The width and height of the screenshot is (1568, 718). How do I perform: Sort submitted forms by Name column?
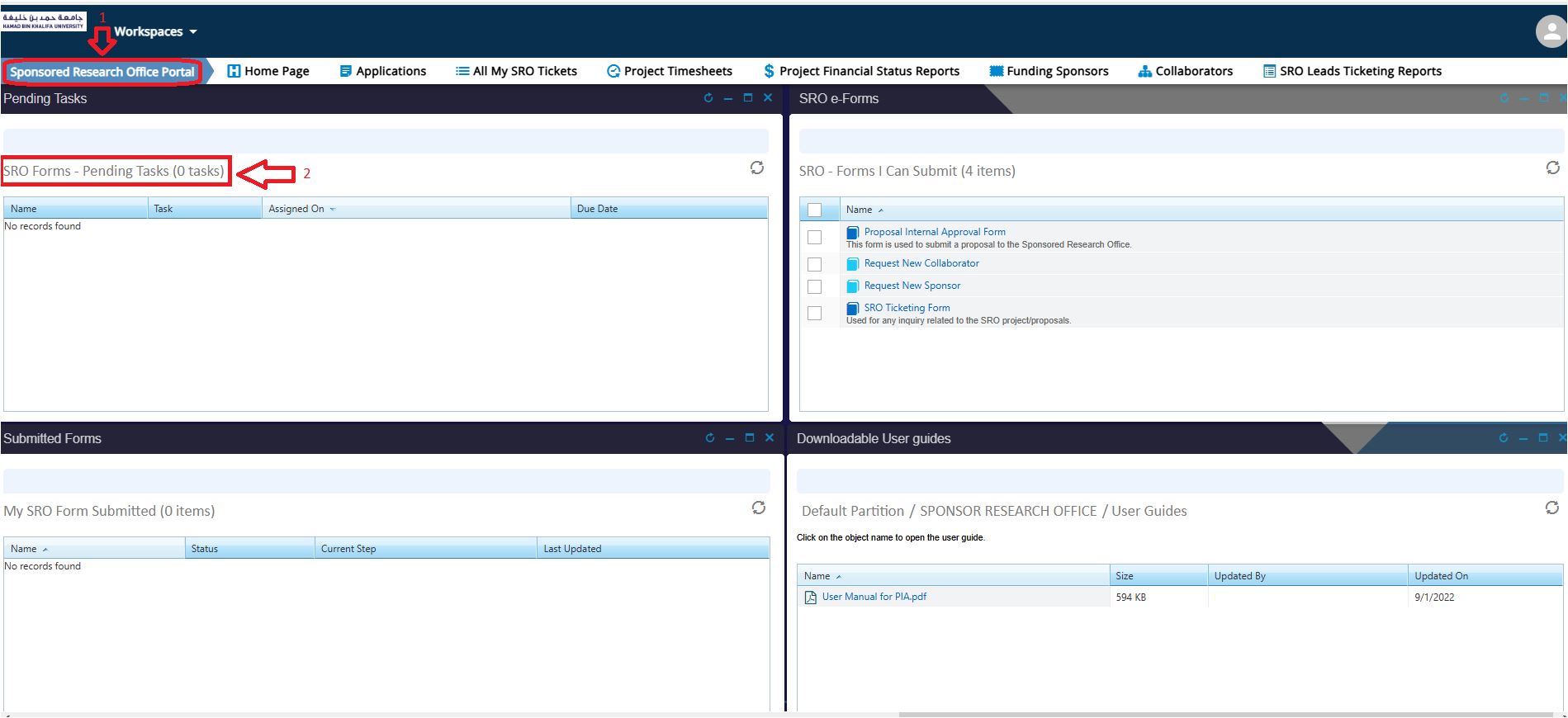click(x=24, y=549)
